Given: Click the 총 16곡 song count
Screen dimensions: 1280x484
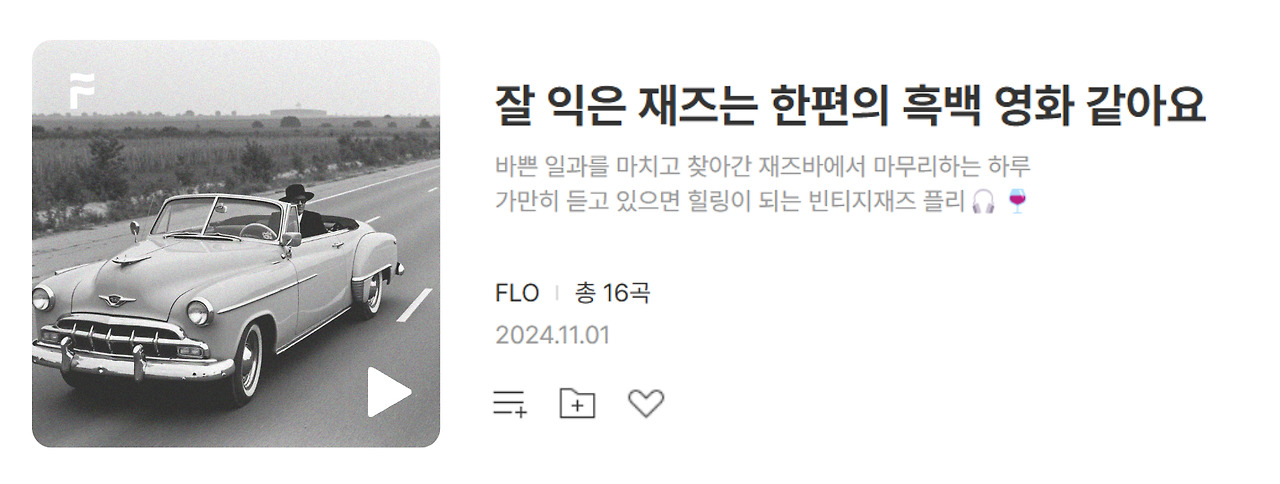Looking at the screenshot, I should (x=612, y=293).
